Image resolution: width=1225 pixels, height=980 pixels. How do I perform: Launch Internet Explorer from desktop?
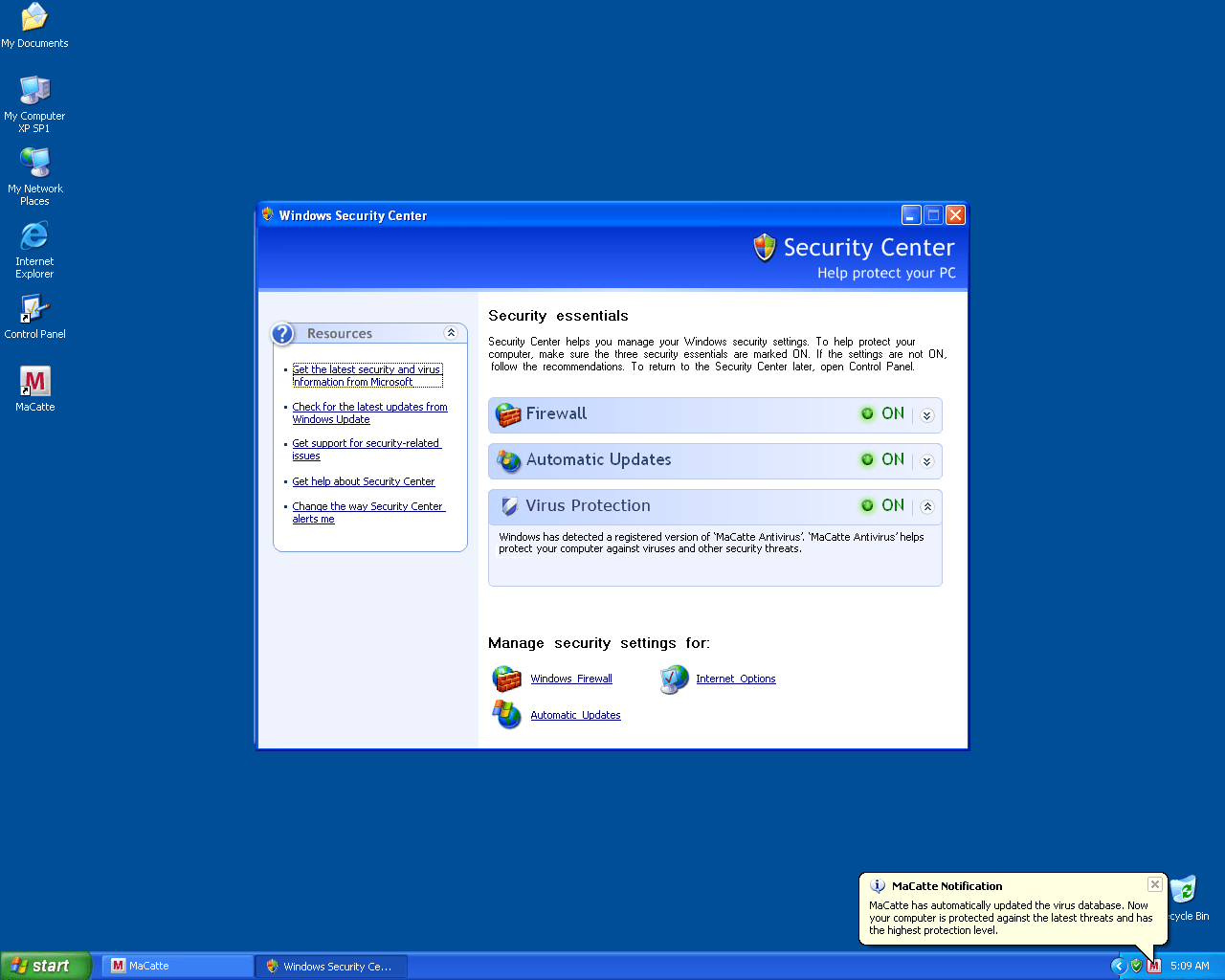click(34, 236)
